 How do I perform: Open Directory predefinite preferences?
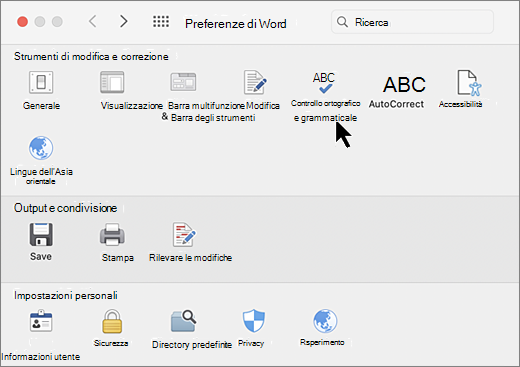click(184, 321)
